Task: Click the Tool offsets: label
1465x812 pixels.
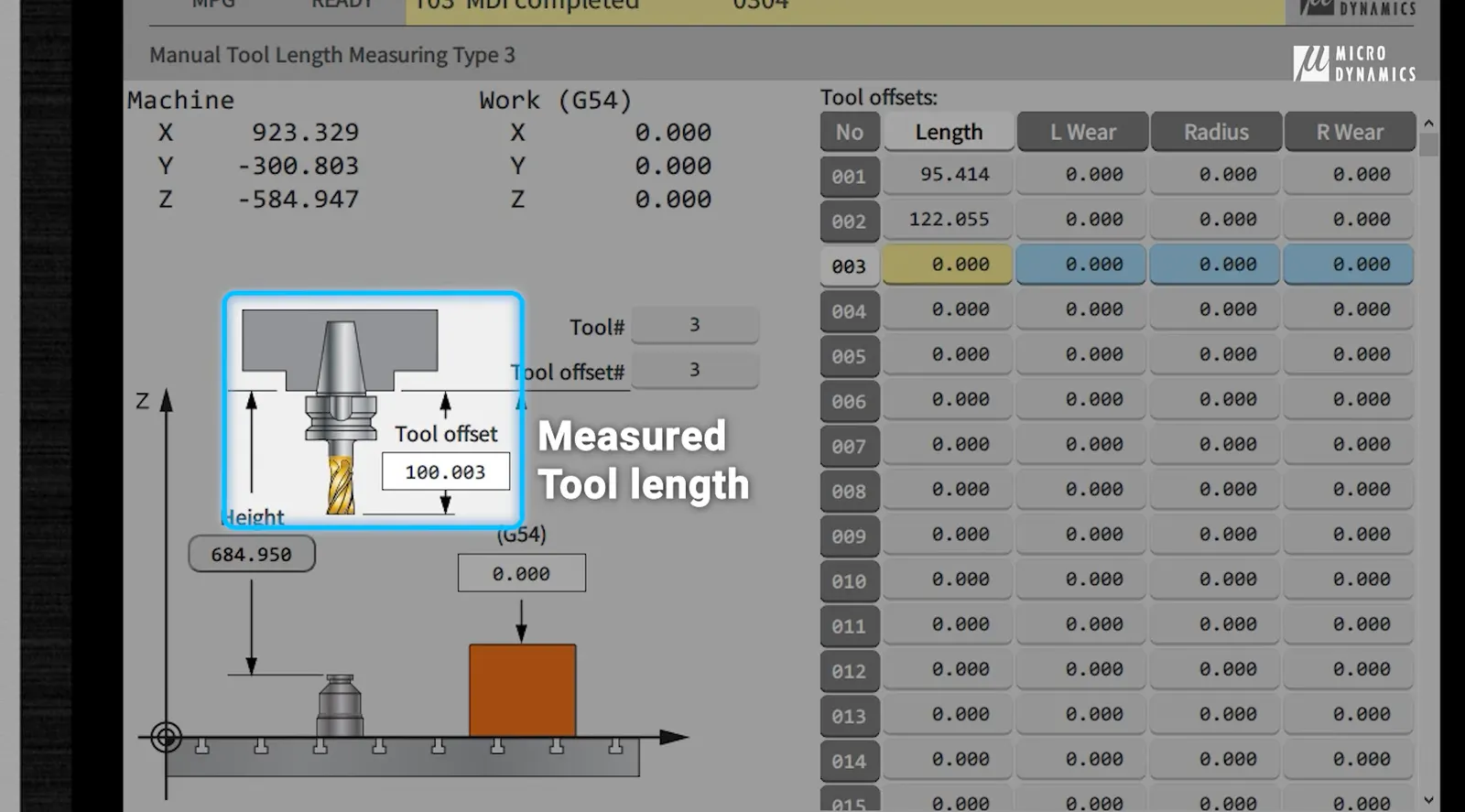Action: tap(879, 97)
